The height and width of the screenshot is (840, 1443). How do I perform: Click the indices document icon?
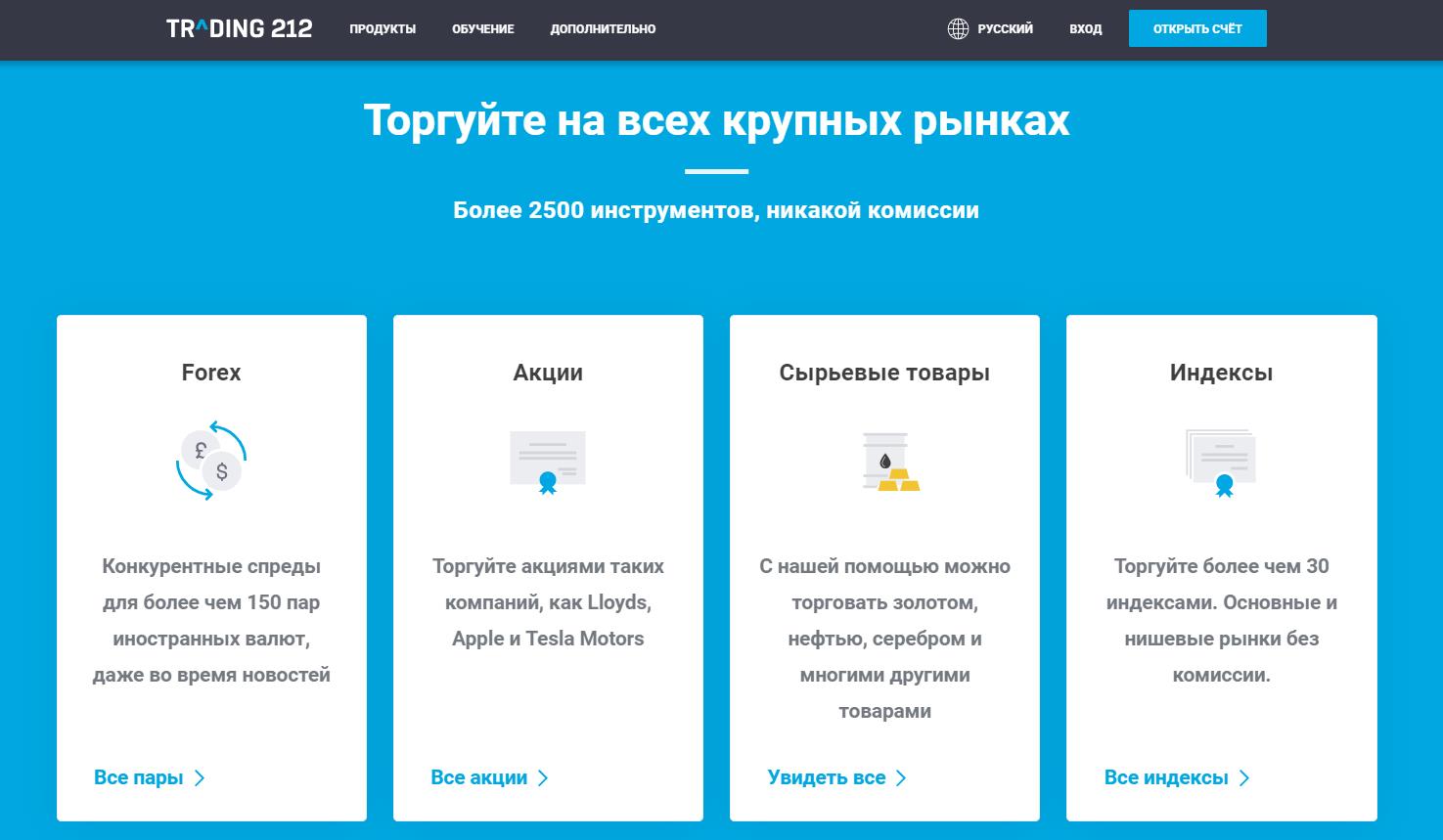click(1221, 461)
